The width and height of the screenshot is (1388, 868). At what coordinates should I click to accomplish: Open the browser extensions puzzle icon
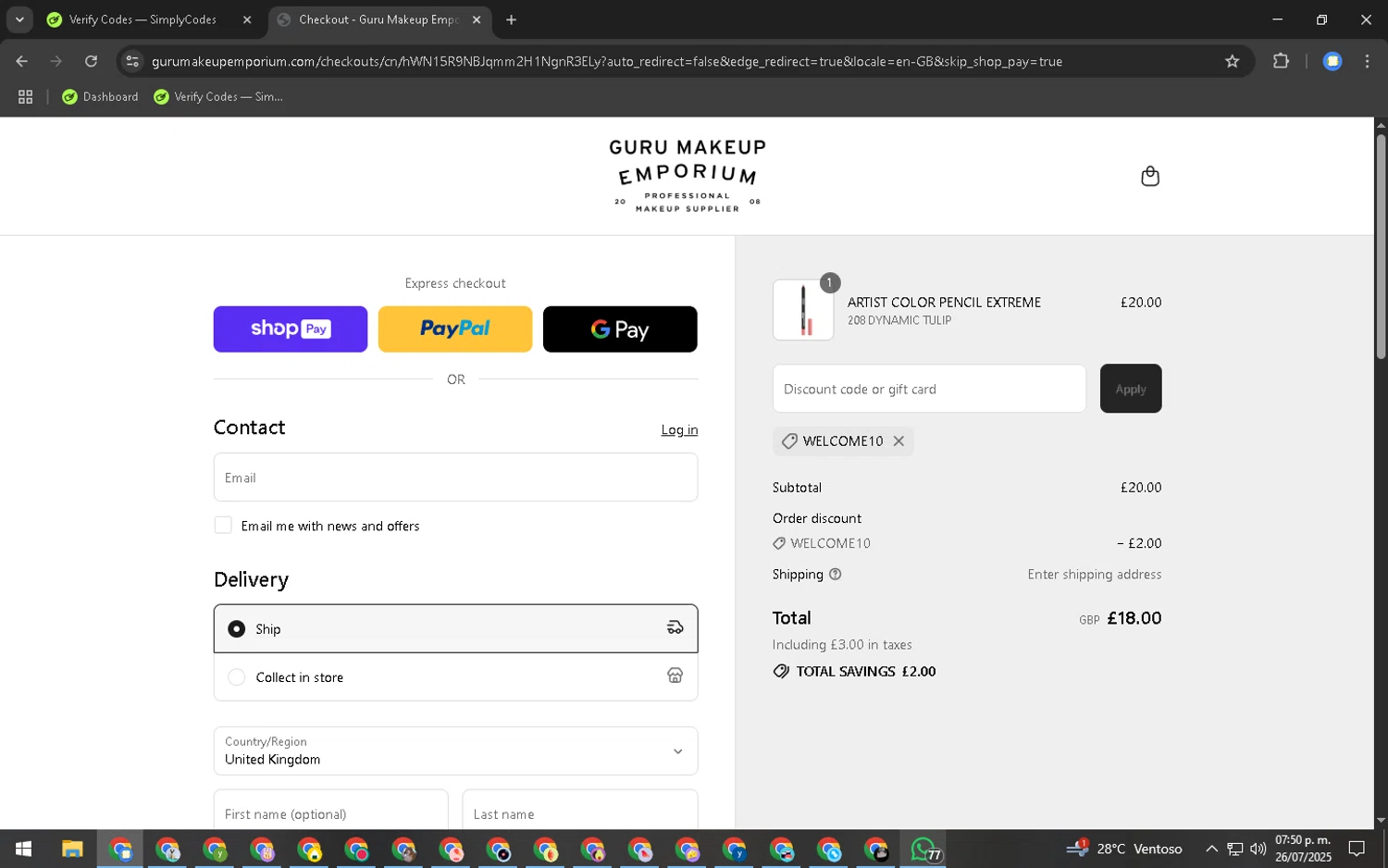pyautogui.click(x=1281, y=61)
